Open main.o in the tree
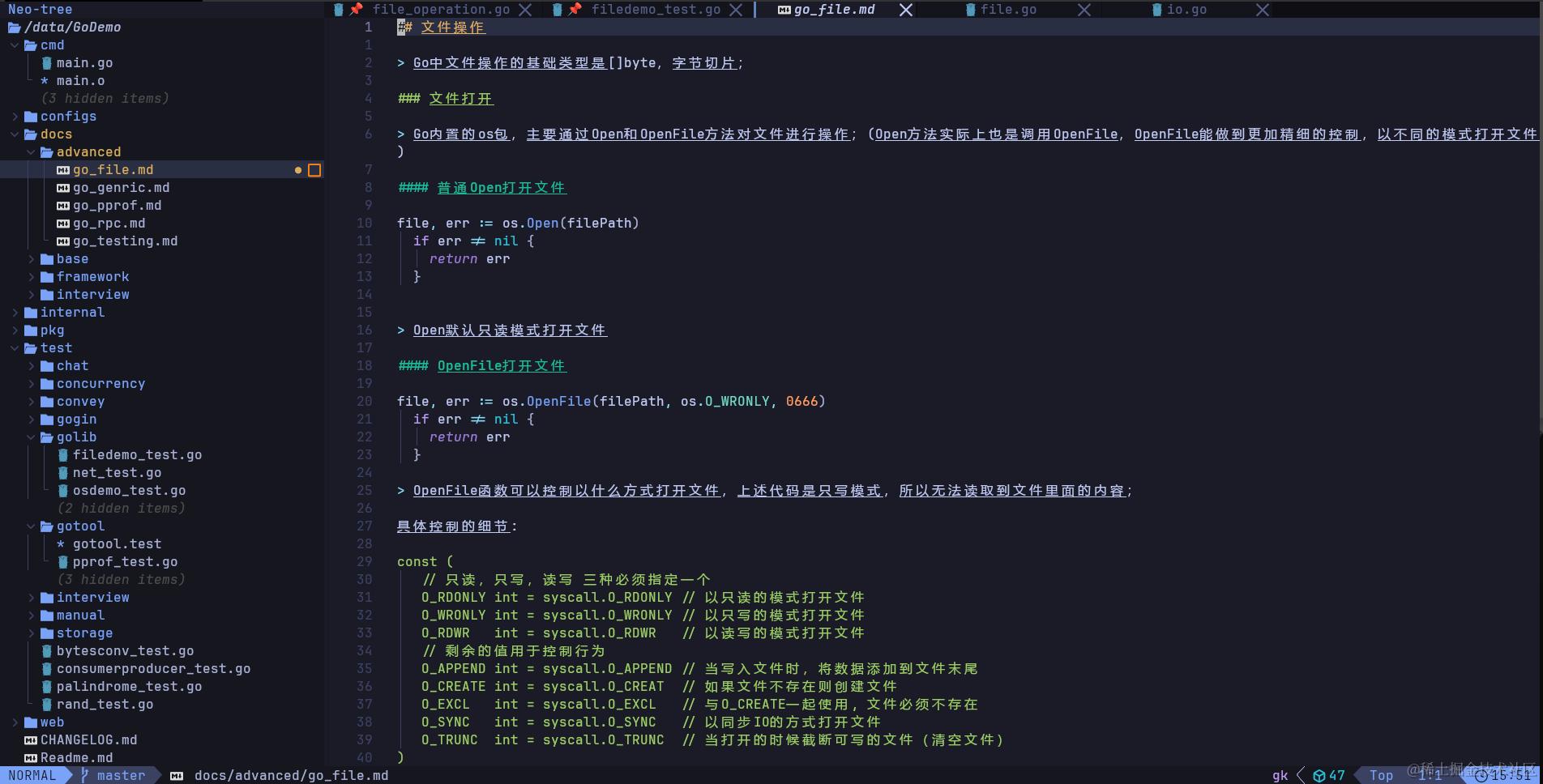The width and height of the screenshot is (1543, 784). point(80,81)
